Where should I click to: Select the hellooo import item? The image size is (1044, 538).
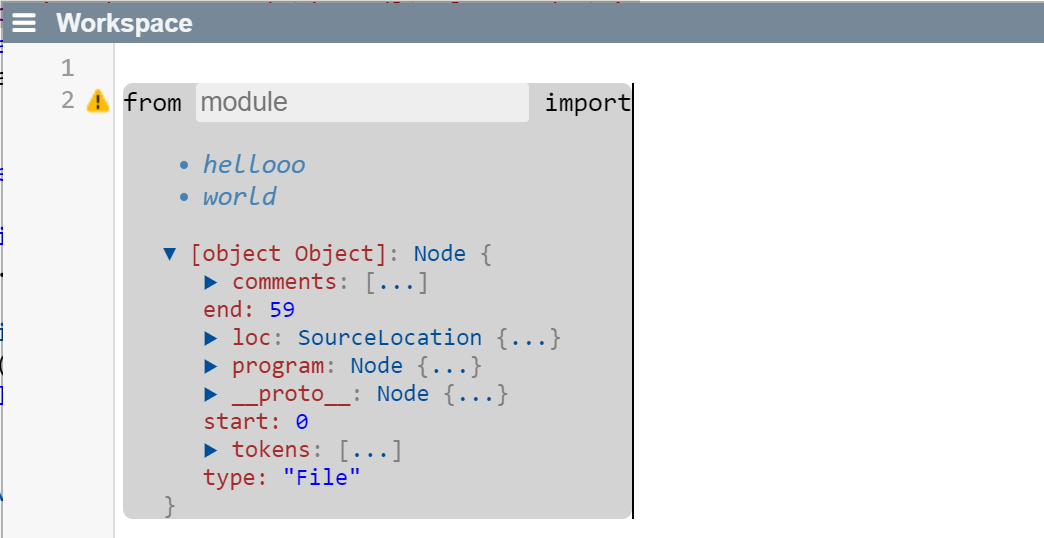pos(254,165)
